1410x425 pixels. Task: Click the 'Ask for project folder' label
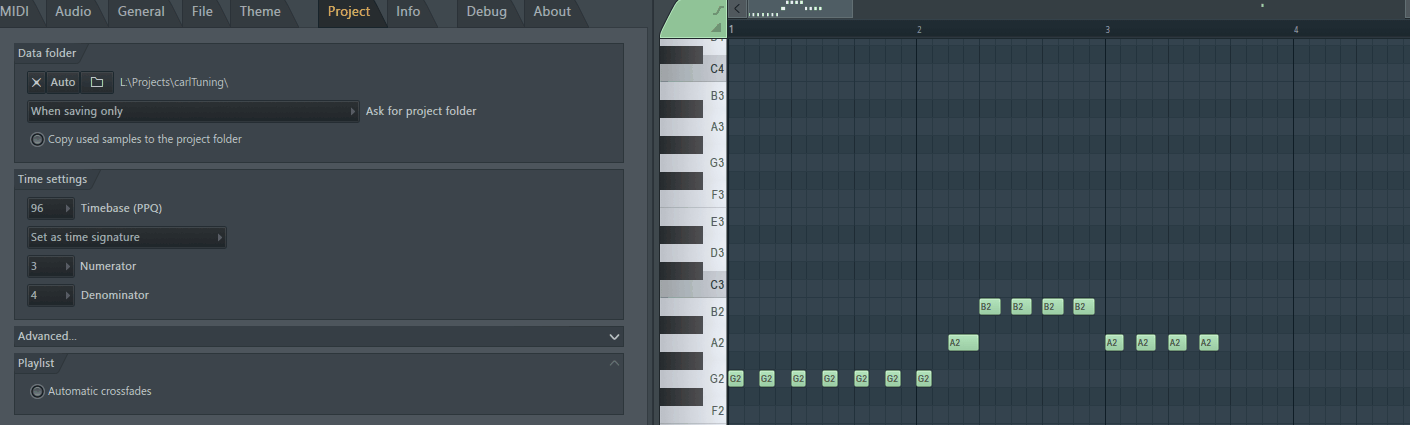pyautogui.click(x=421, y=111)
